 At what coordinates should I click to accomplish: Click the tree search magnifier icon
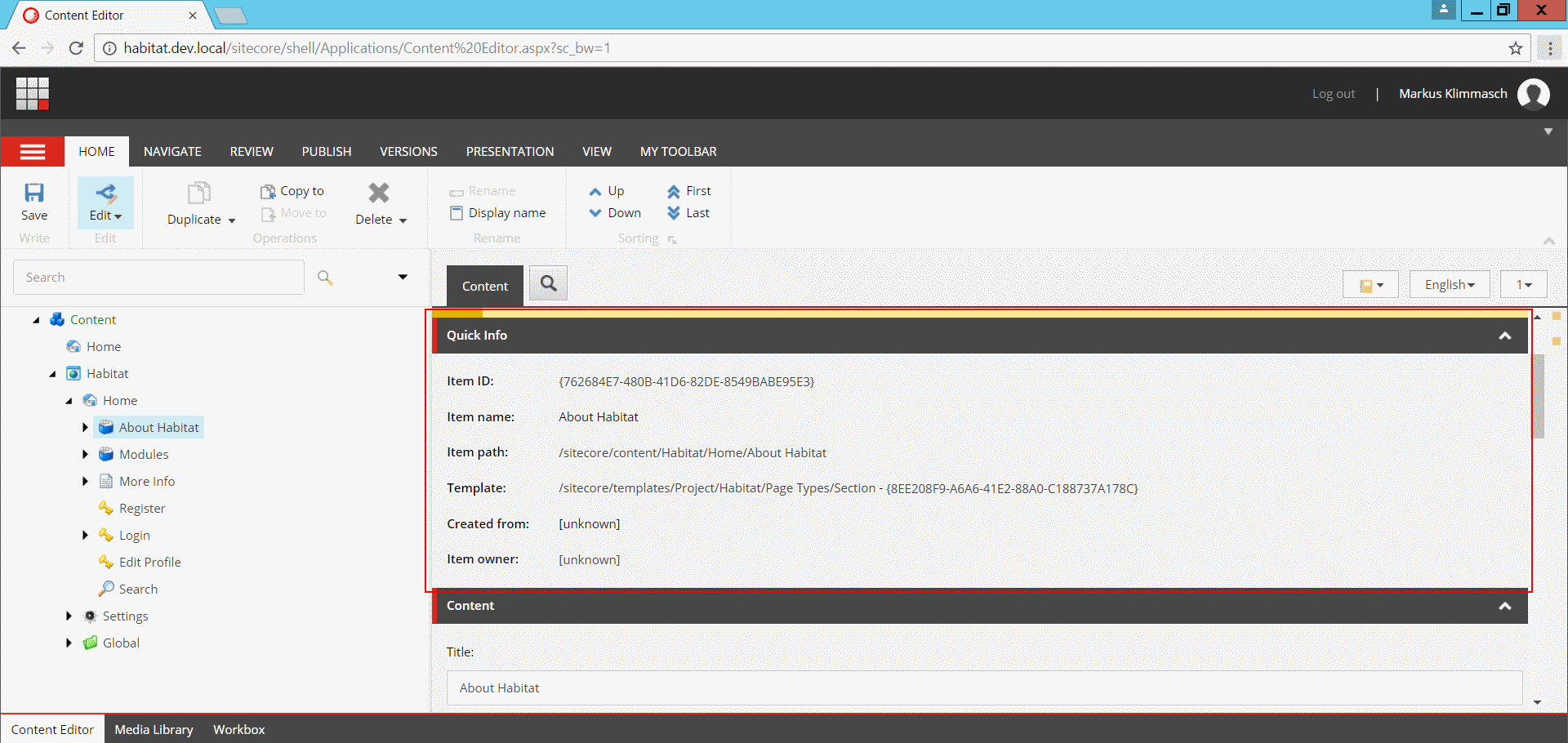(325, 278)
